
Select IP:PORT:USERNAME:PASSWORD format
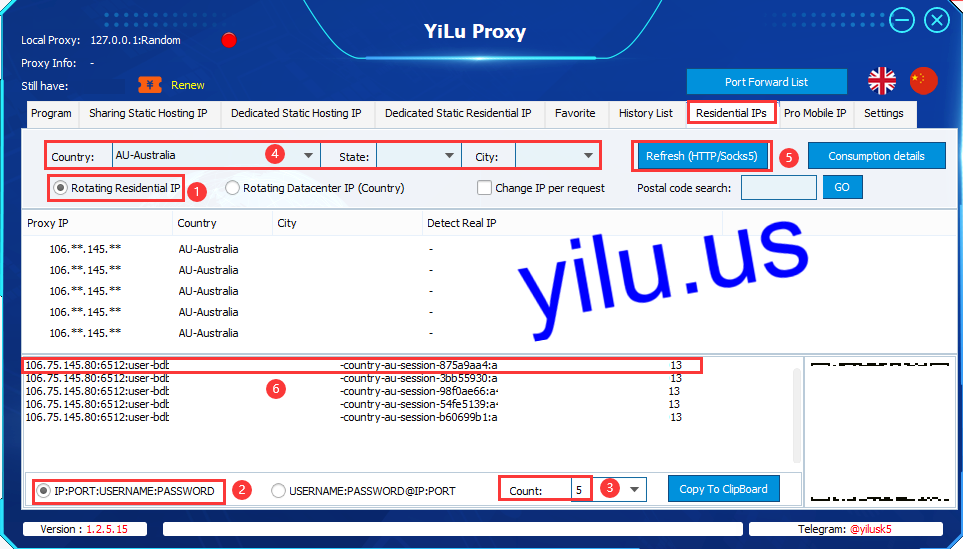(x=43, y=491)
